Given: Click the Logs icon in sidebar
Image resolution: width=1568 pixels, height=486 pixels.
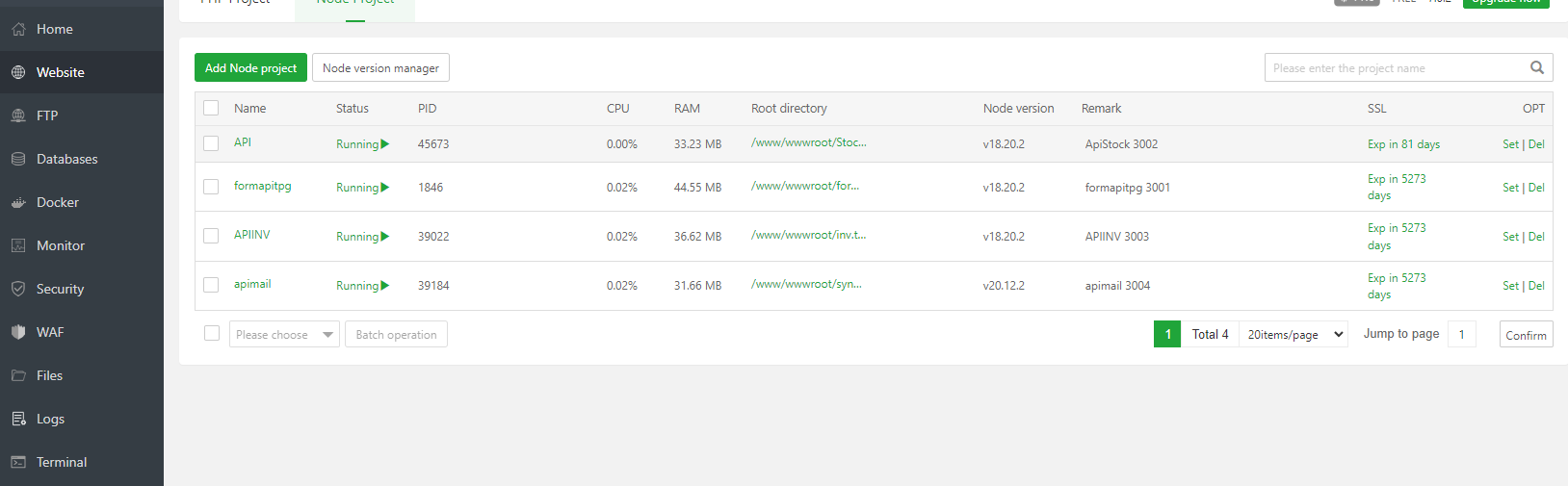Looking at the screenshot, I should (18, 419).
